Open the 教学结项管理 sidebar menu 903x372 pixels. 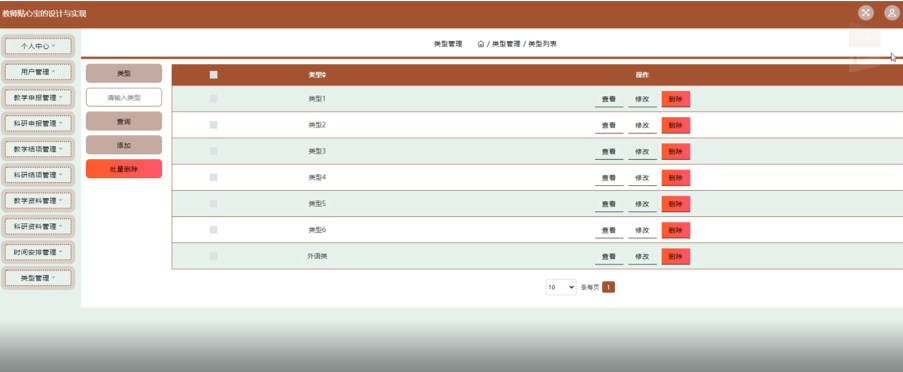coord(38,149)
